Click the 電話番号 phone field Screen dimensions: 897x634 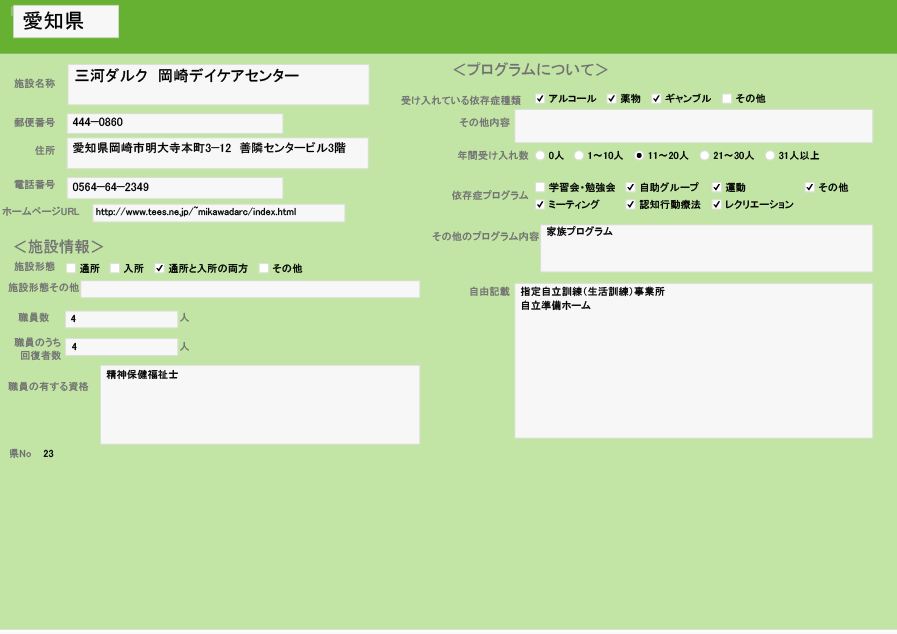tap(174, 188)
